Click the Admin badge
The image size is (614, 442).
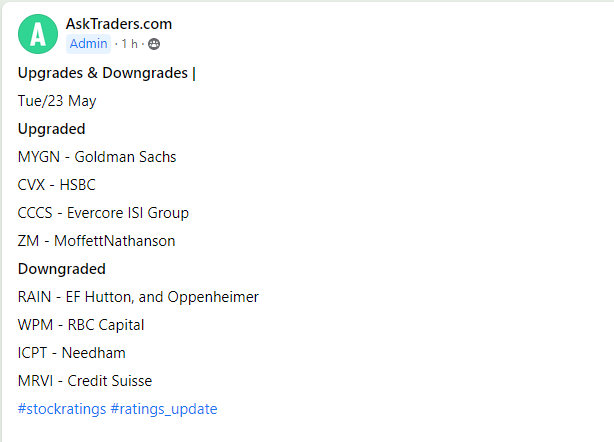coord(89,44)
